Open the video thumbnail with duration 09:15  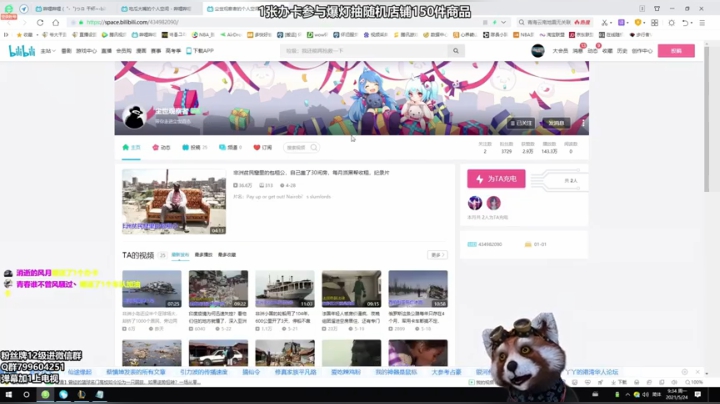click(x=351, y=289)
